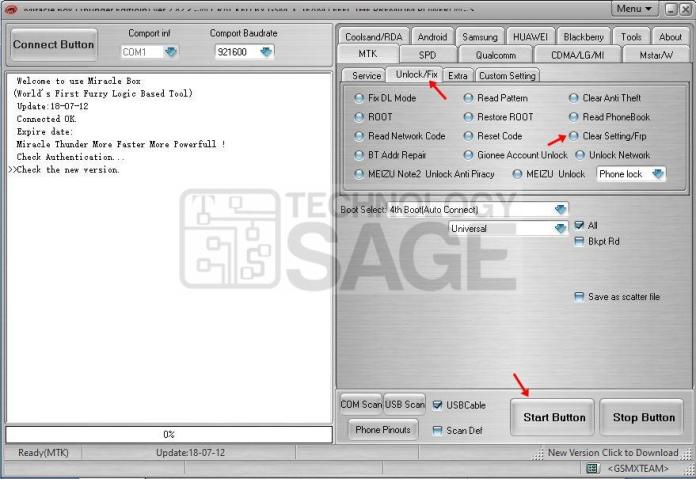Toggle the Scan Def checkbox
Image resolution: width=696 pixels, height=479 pixels.
tap(437, 430)
